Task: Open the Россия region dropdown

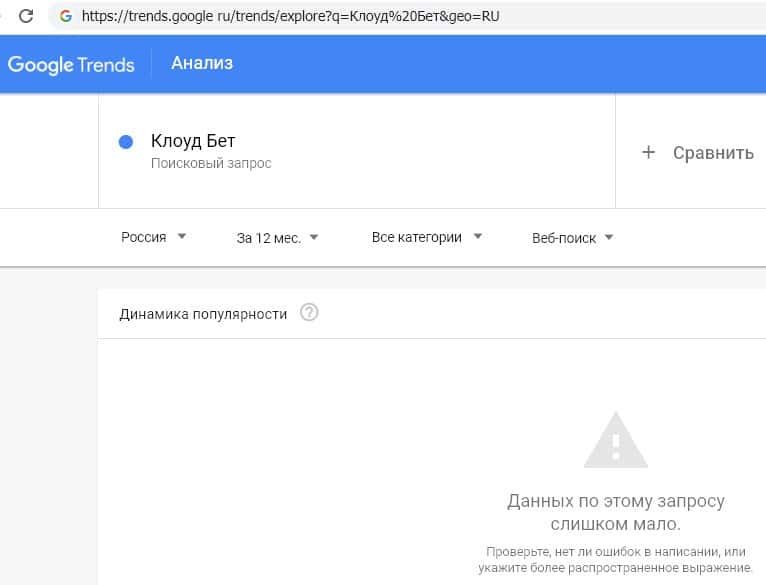Action: [x=154, y=237]
